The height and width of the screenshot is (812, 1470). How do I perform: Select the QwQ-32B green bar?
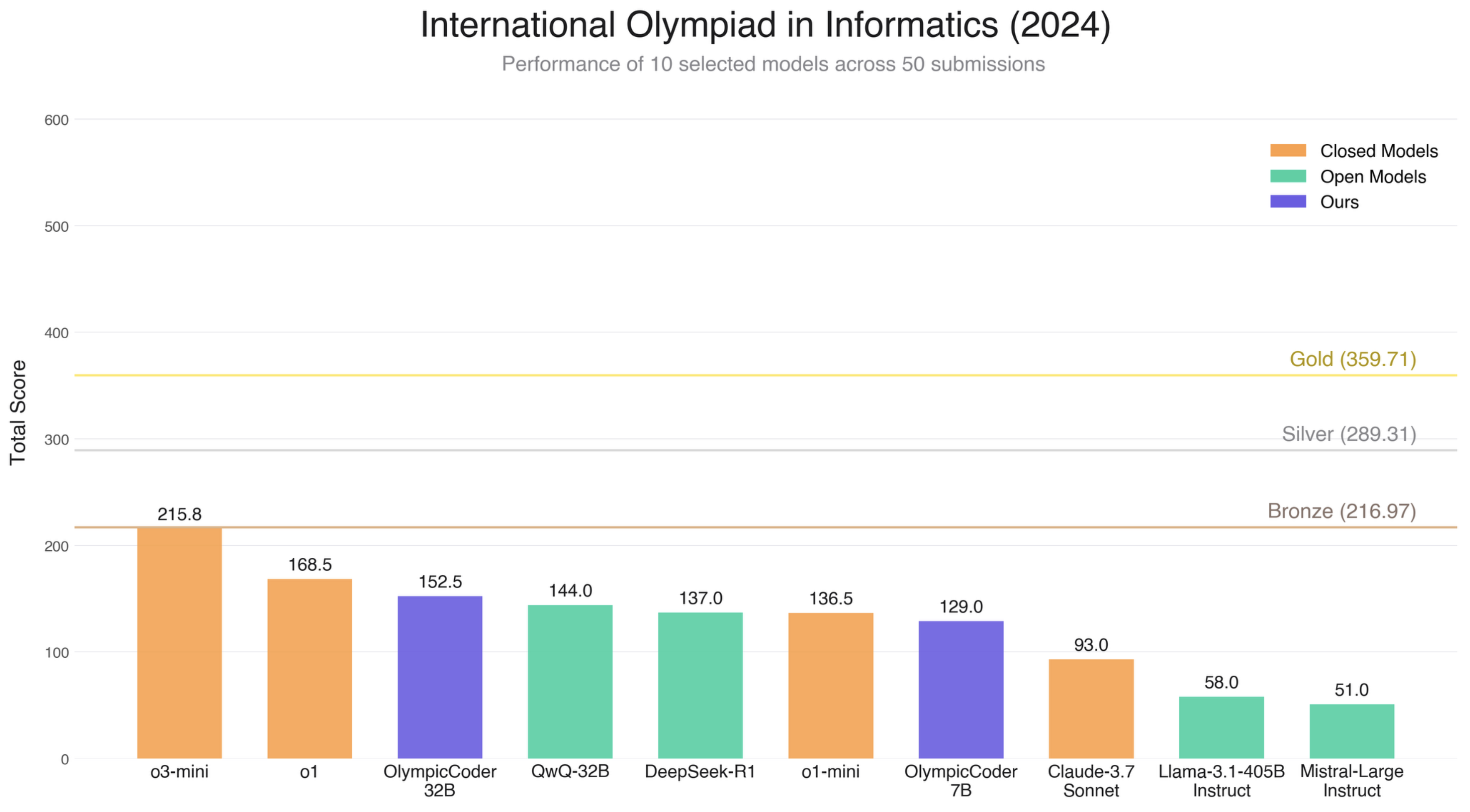(x=569, y=682)
